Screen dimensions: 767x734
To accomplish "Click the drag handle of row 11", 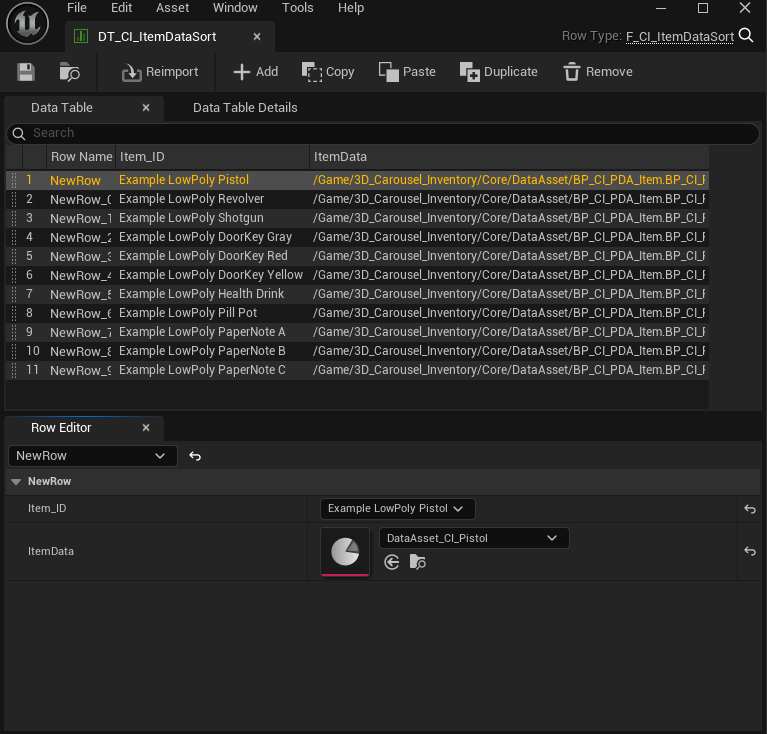I will (x=14, y=370).
